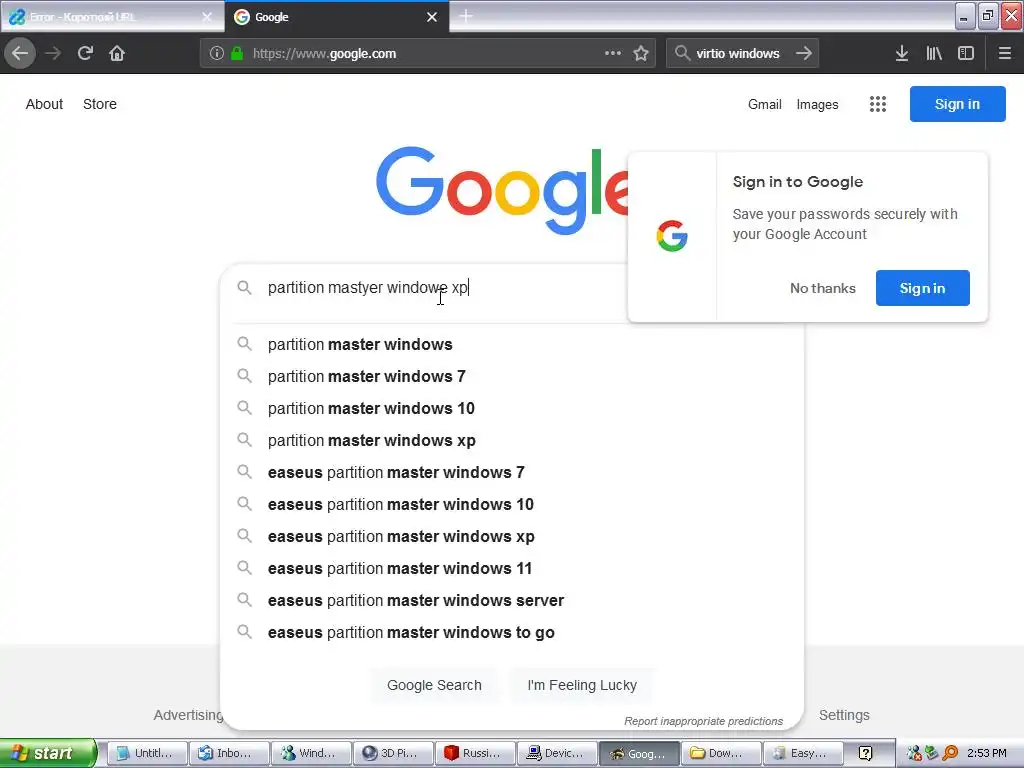Open the Settings footer link

click(x=844, y=715)
